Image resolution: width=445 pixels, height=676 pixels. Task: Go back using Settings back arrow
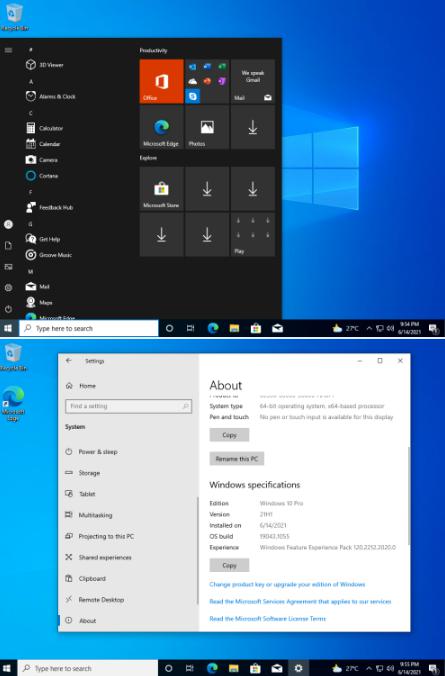coord(69,361)
